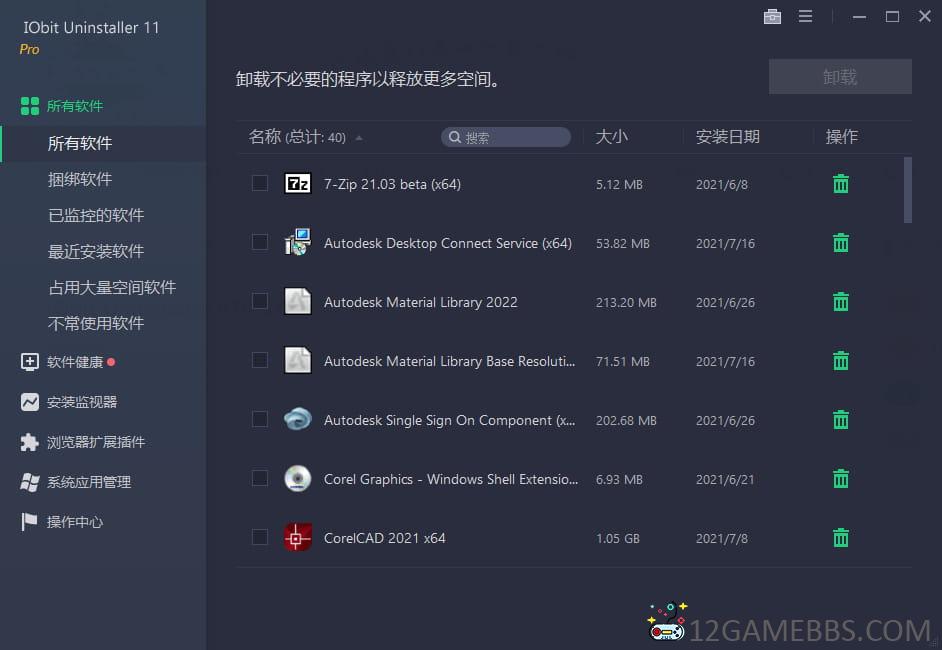Open the 捆绑软件 sidebar item
This screenshot has height=650, width=942.
80,179
